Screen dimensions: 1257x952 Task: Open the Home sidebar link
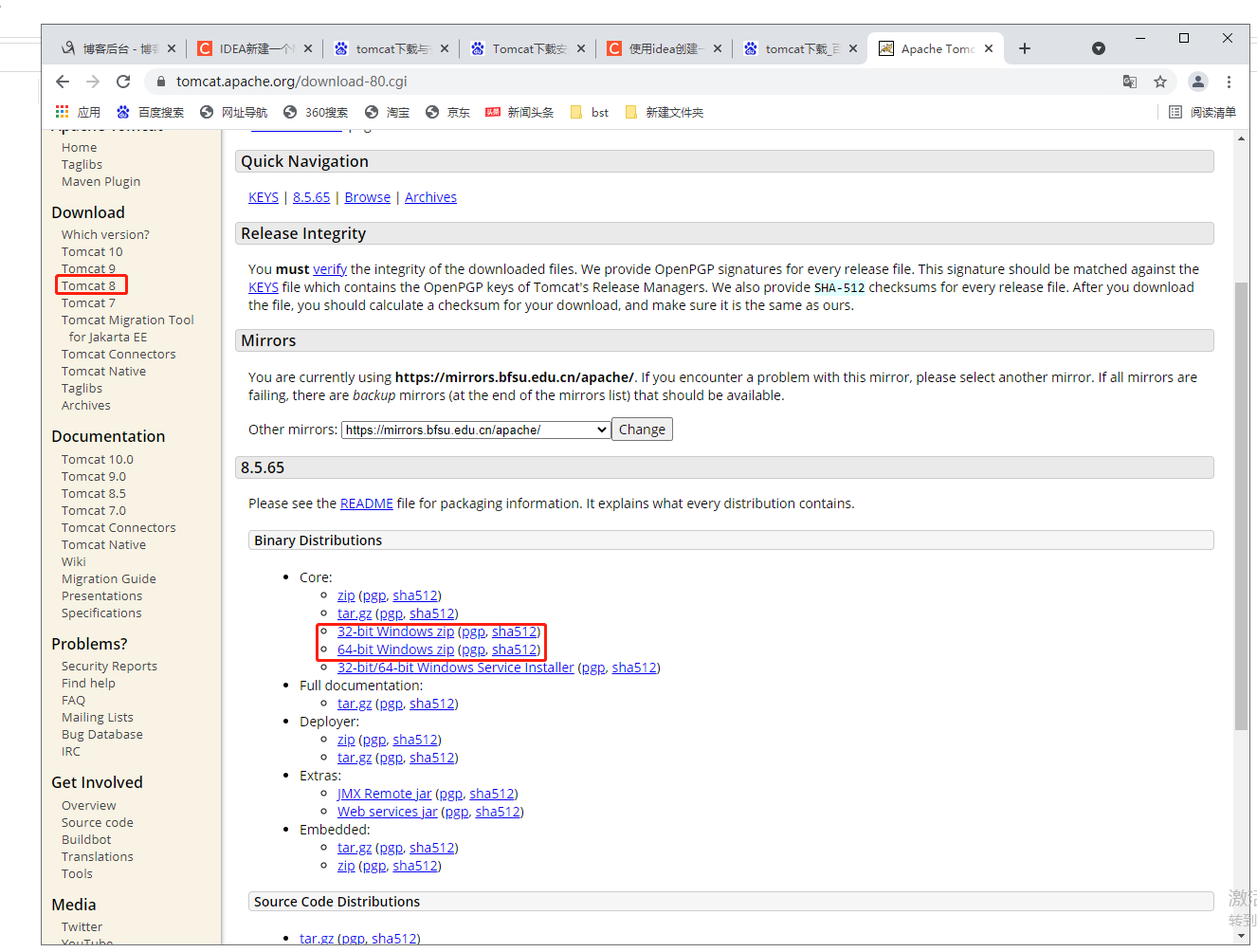[80, 147]
